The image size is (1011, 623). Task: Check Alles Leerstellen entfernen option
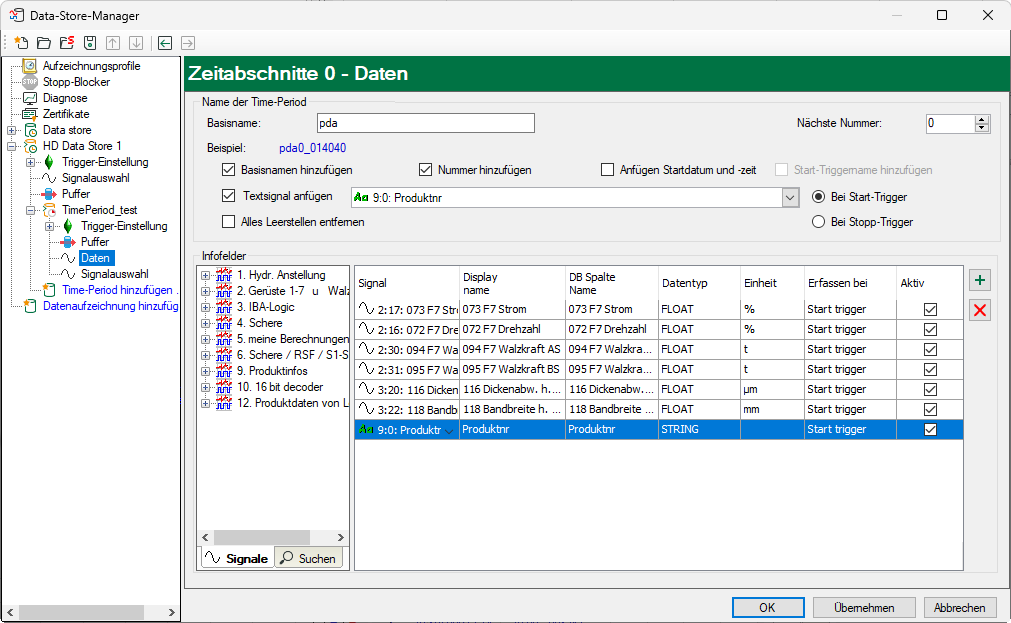(229, 222)
